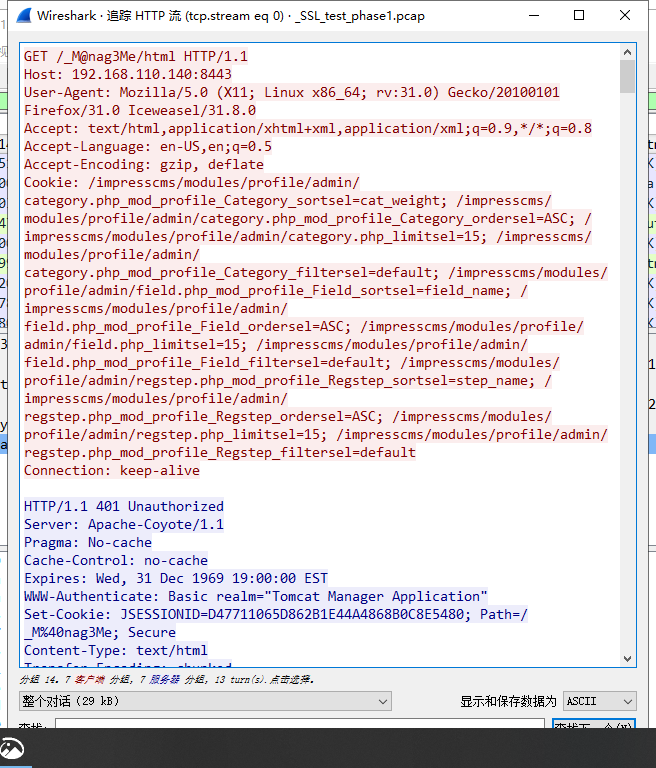656x768 pixels.
Task: Maximize the Follow HTTP Stream window
Action: coord(579,16)
